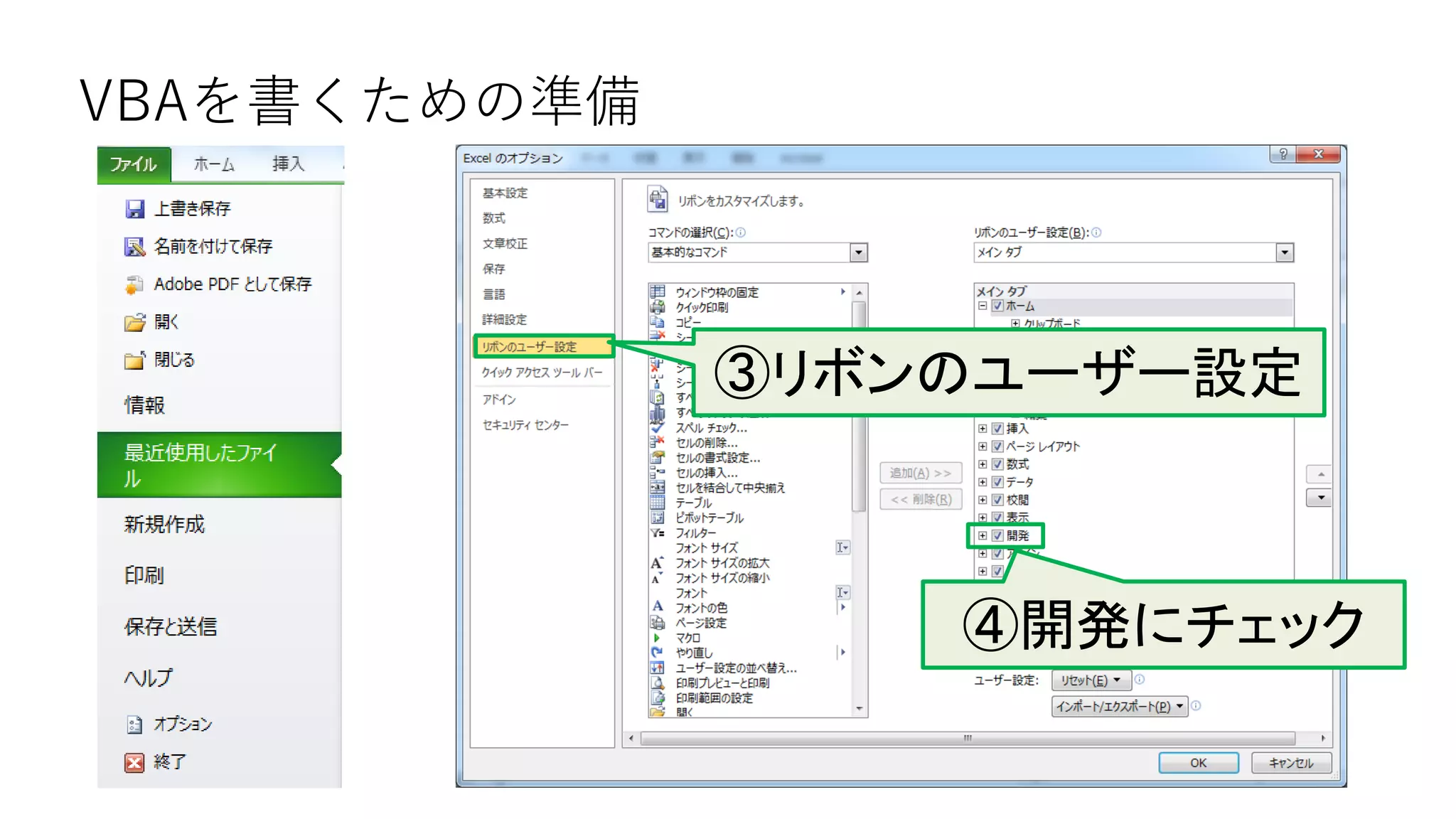Toggle the 校閲 tab checkbox
Image resolution: width=1456 pixels, height=819 pixels.
coord(997,500)
